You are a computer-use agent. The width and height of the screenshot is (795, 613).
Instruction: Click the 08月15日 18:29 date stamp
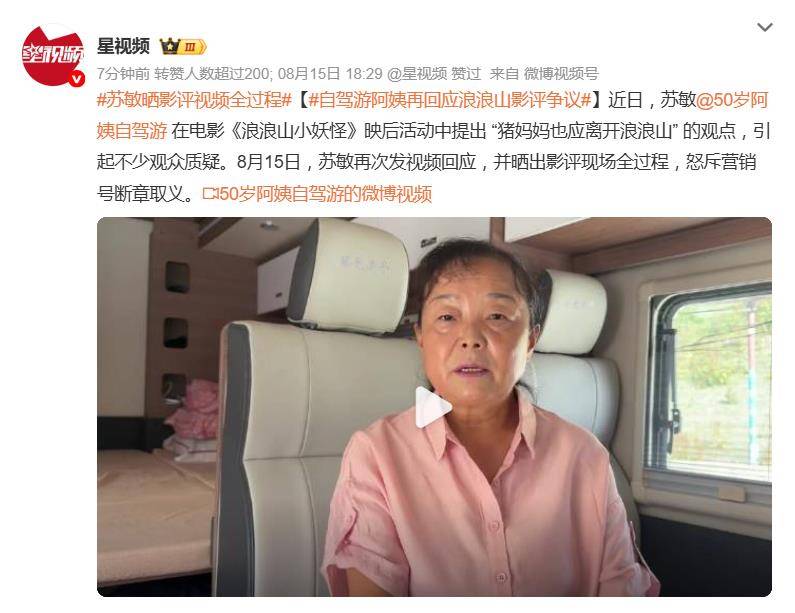click(x=330, y=74)
